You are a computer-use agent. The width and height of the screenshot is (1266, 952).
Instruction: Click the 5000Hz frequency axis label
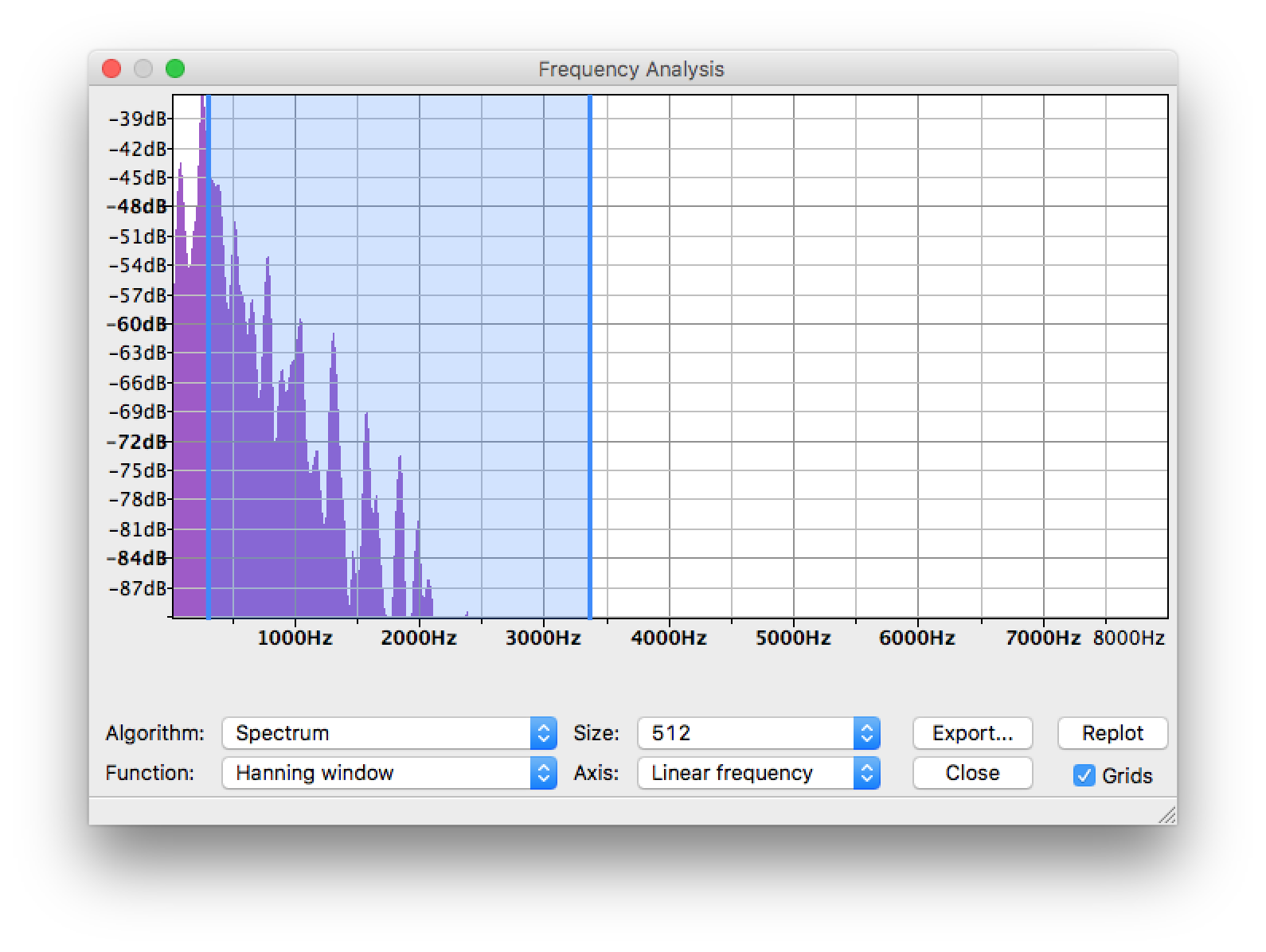point(793,638)
